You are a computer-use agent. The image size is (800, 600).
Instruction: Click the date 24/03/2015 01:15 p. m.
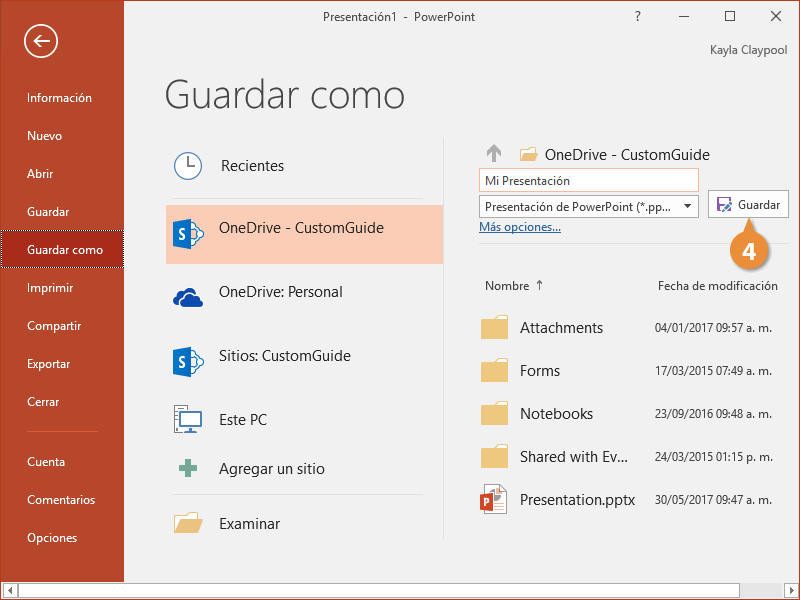pos(713,456)
